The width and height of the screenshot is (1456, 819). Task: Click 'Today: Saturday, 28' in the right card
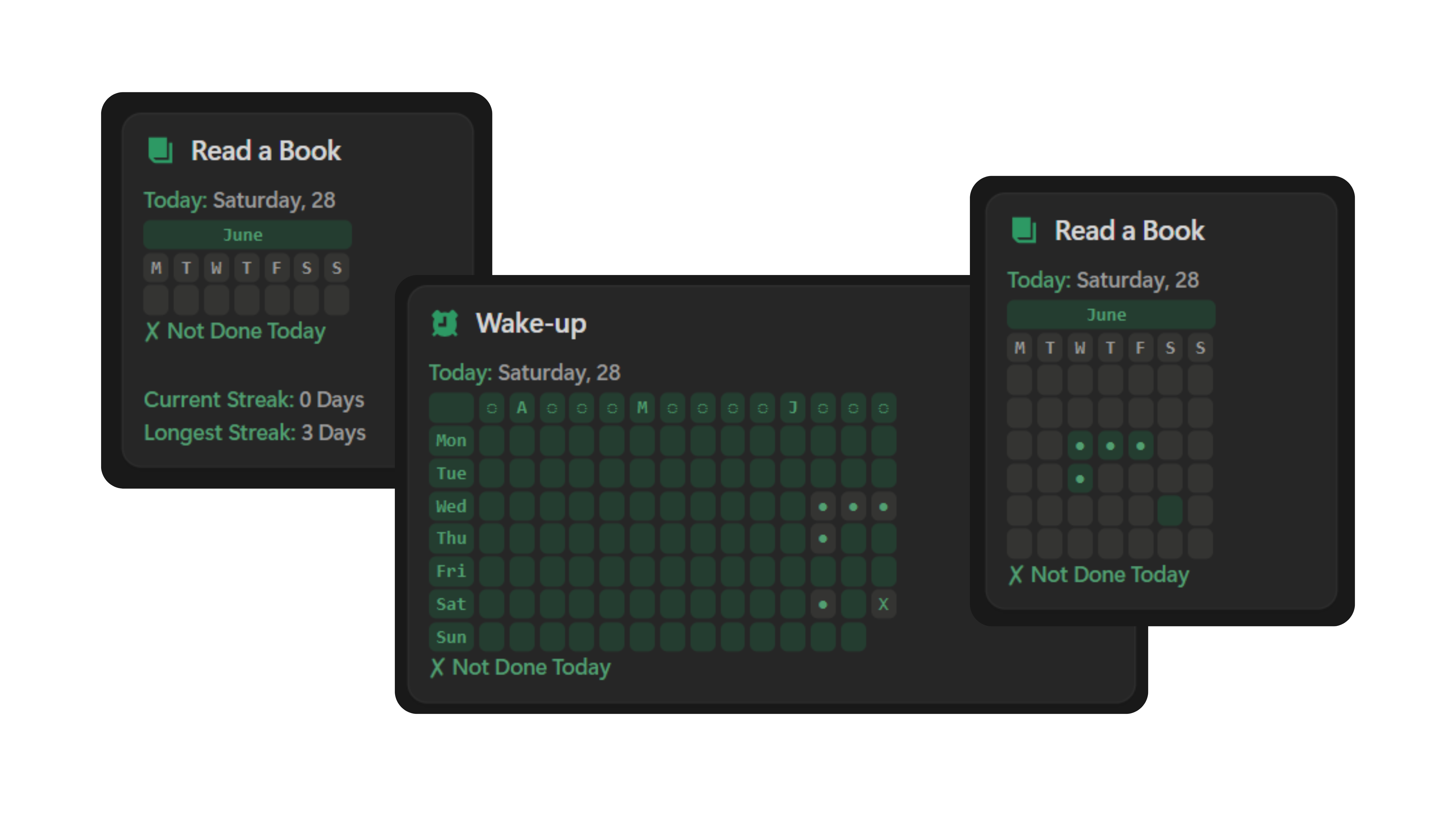[1103, 280]
